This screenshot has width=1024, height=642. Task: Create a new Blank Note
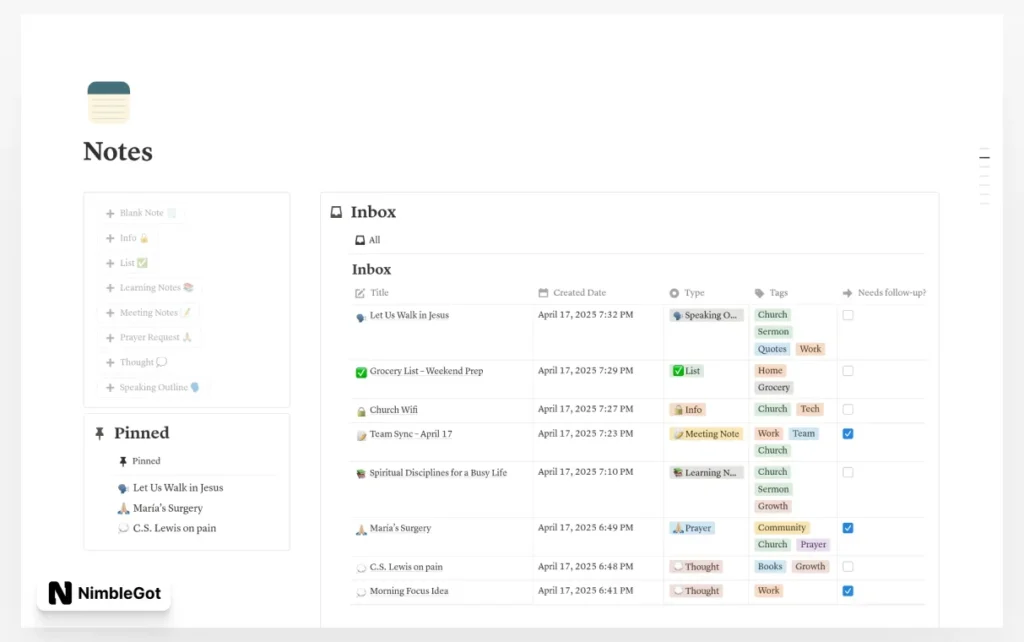click(141, 214)
